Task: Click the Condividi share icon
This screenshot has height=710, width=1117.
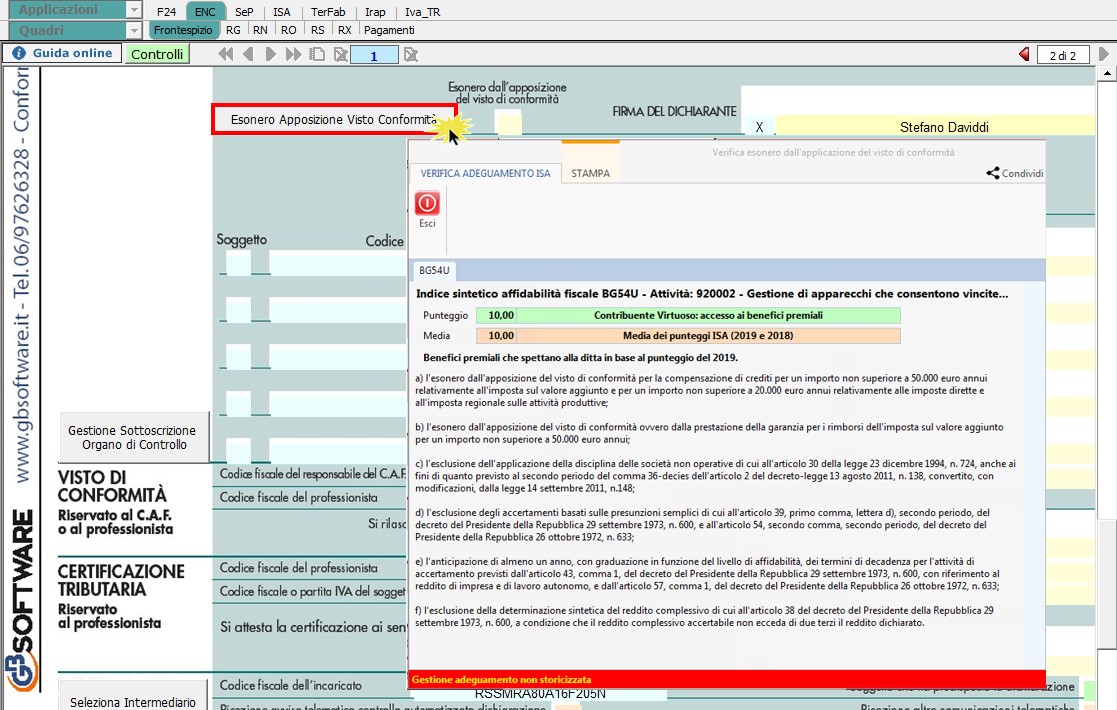Action: coord(992,173)
